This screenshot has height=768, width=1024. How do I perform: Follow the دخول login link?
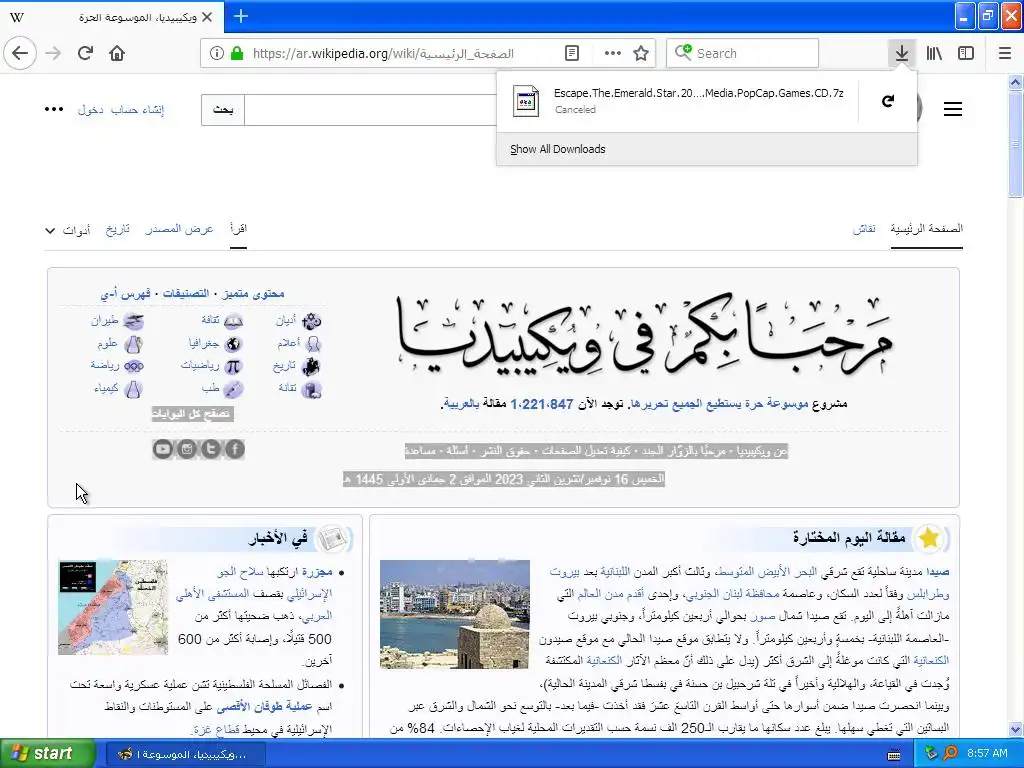[91, 110]
